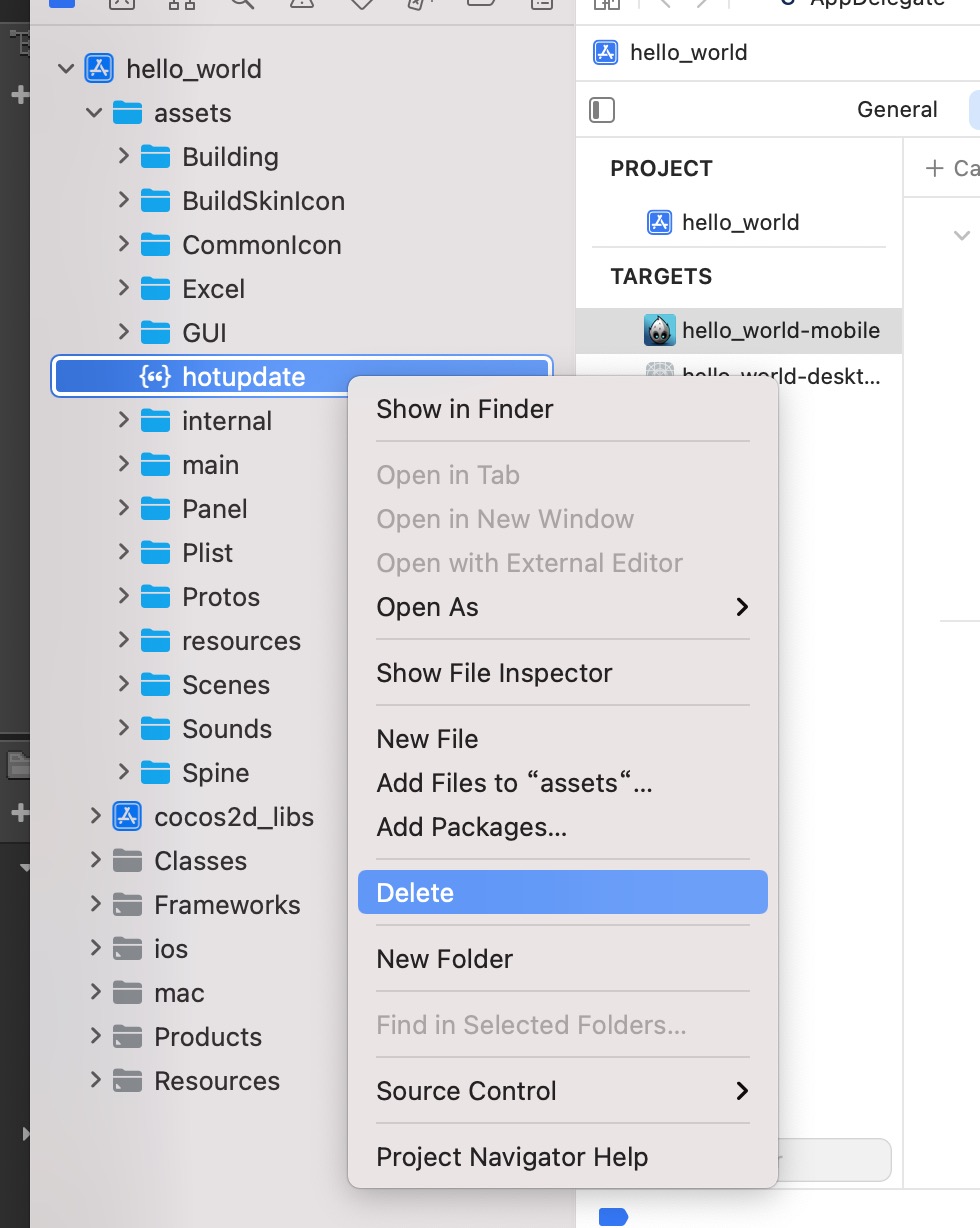This screenshot has width=980, height=1228.
Task: Collapse the assets folder
Action: (x=95, y=113)
